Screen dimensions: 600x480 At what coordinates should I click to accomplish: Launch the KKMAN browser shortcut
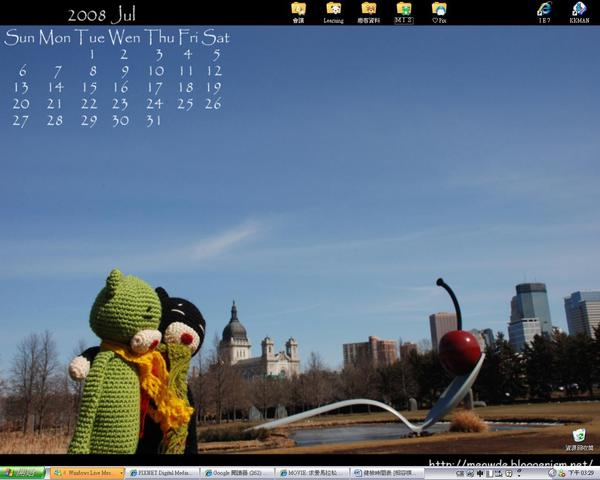(x=579, y=13)
